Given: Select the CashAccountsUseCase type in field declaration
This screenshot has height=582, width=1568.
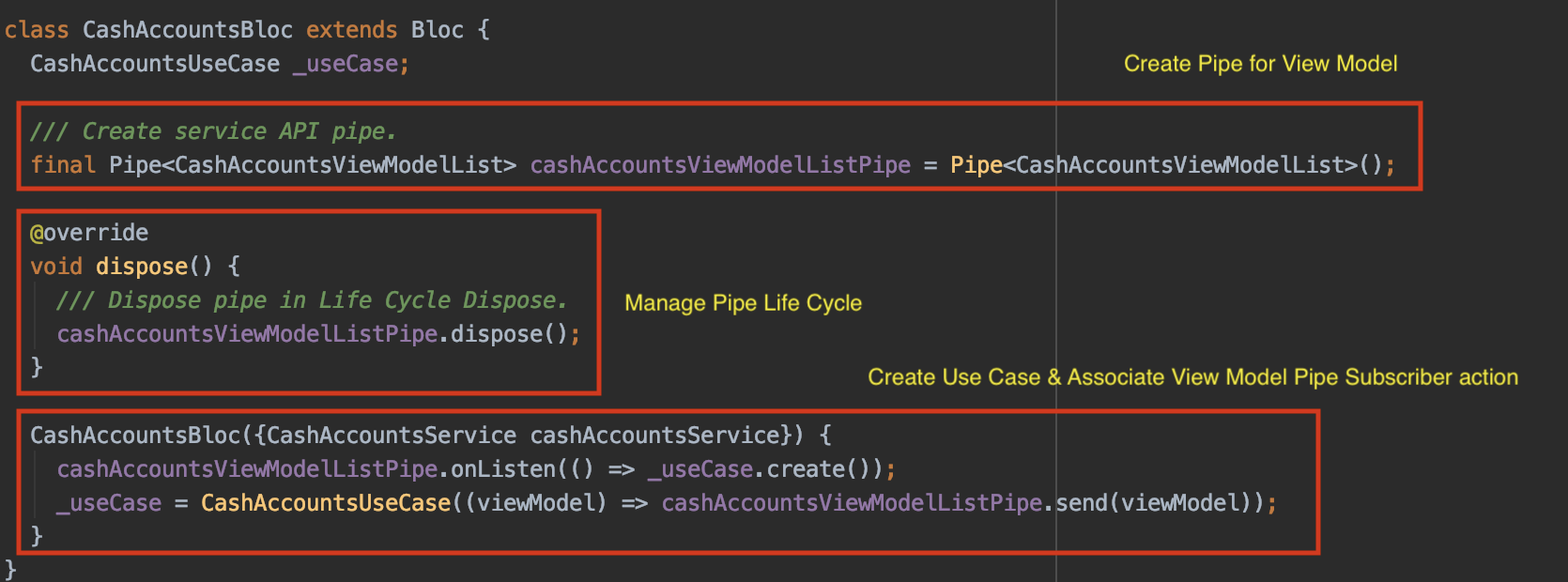Looking at the screenshot, I should (155, 64).
